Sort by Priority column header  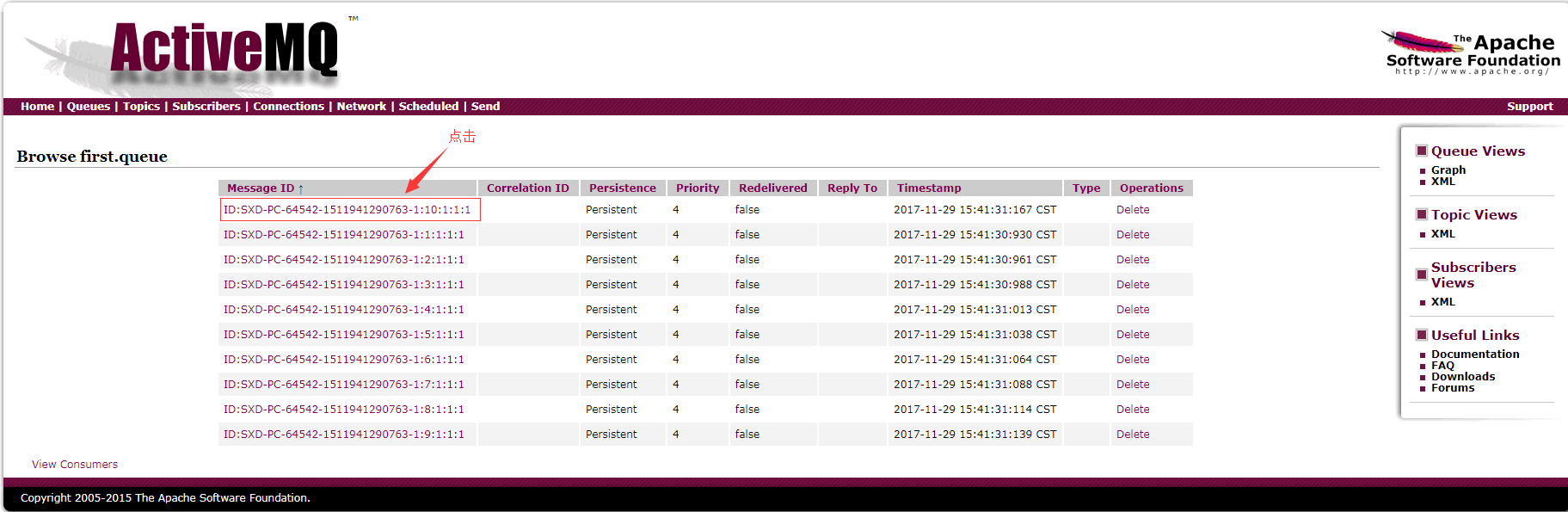(x=698, y=188)
